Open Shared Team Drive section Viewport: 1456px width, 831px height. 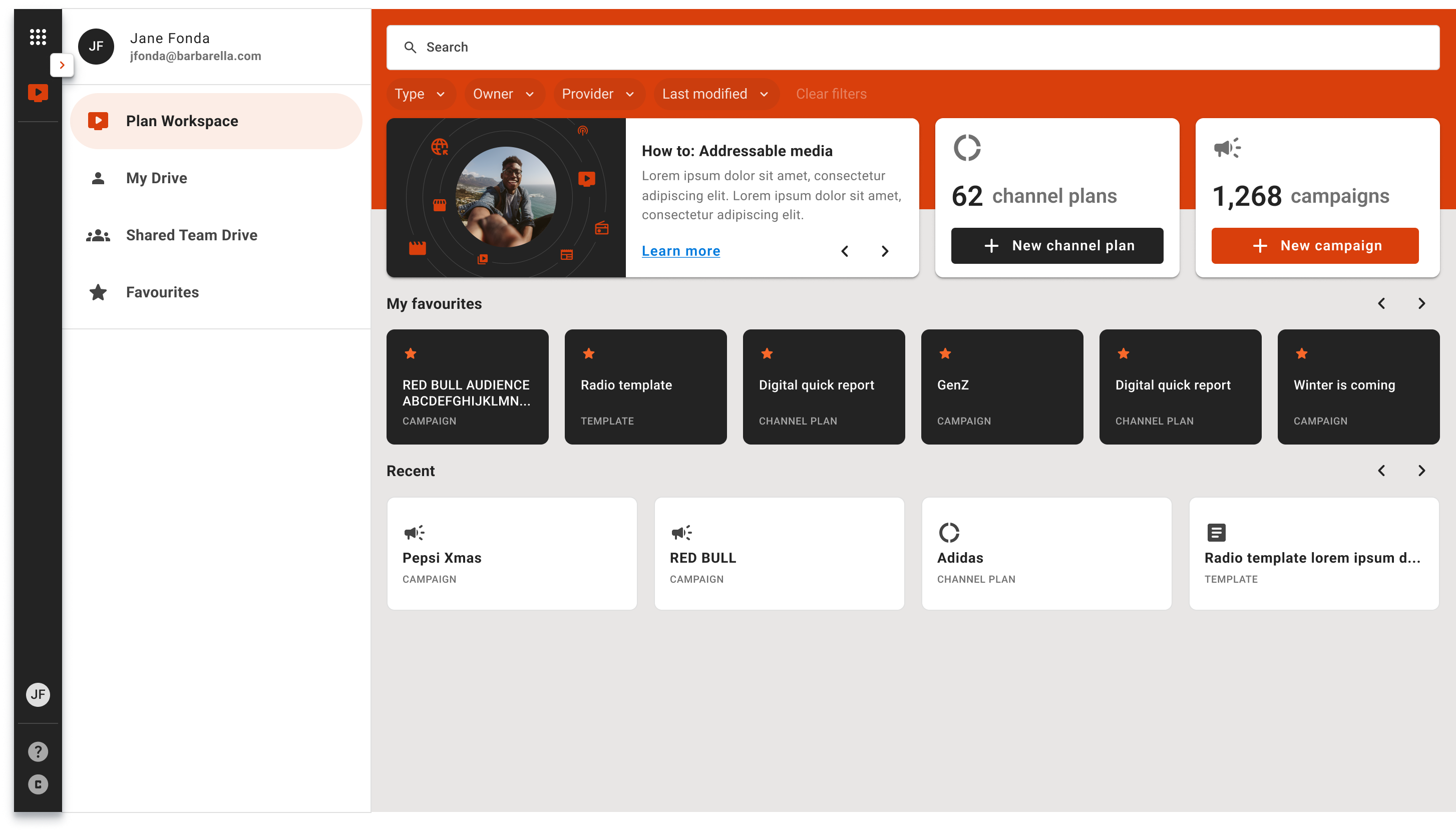click(191, 235)
